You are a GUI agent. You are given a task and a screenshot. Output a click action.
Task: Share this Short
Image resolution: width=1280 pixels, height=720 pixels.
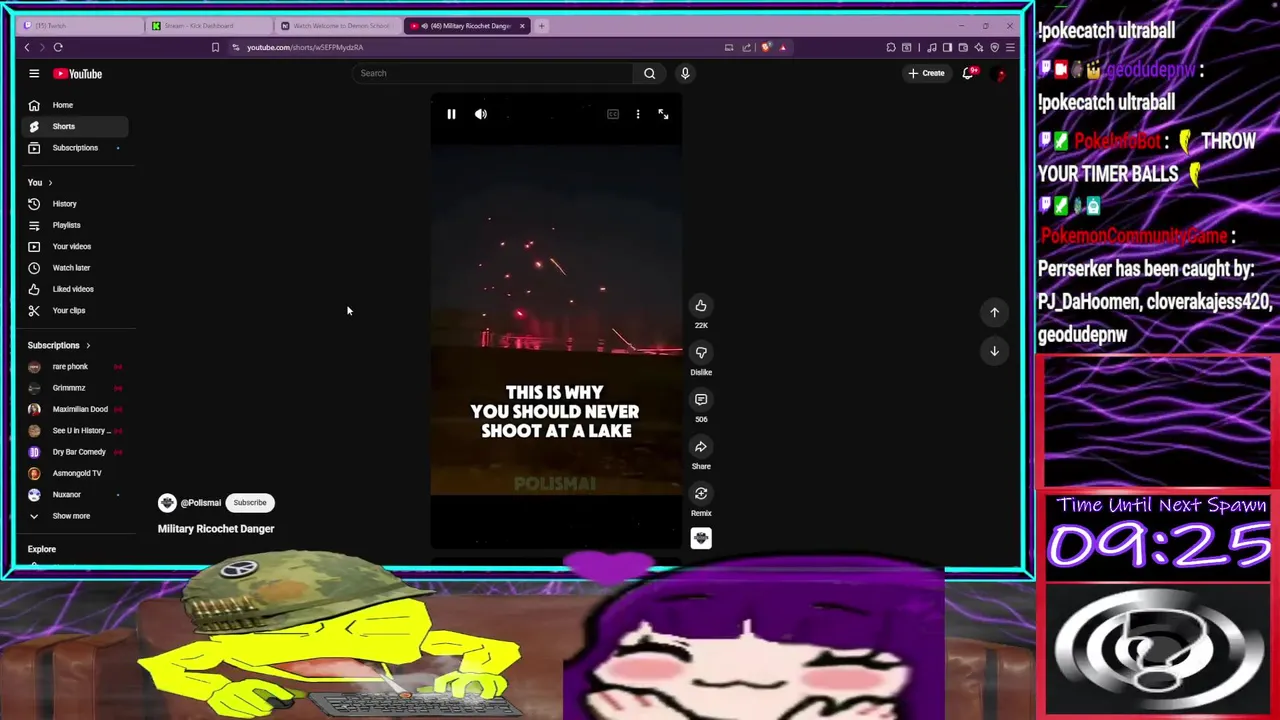coord(701,447)
